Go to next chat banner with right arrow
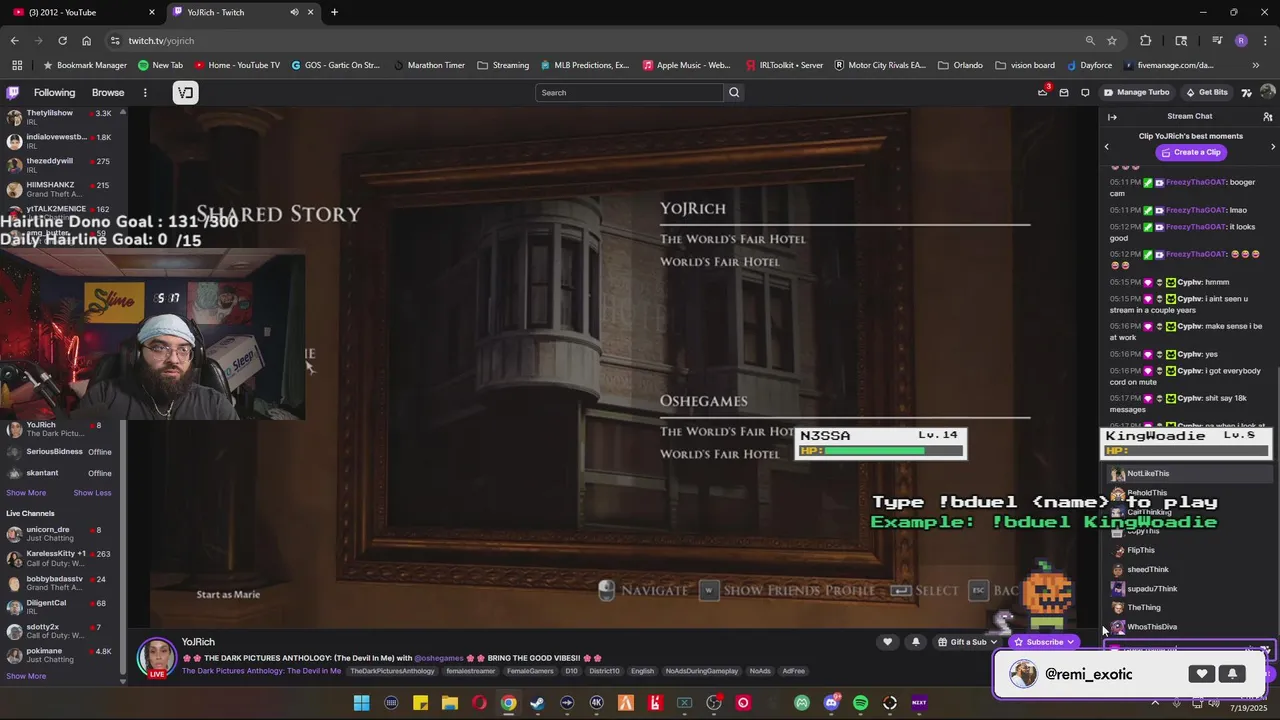 pos(1272,147)
